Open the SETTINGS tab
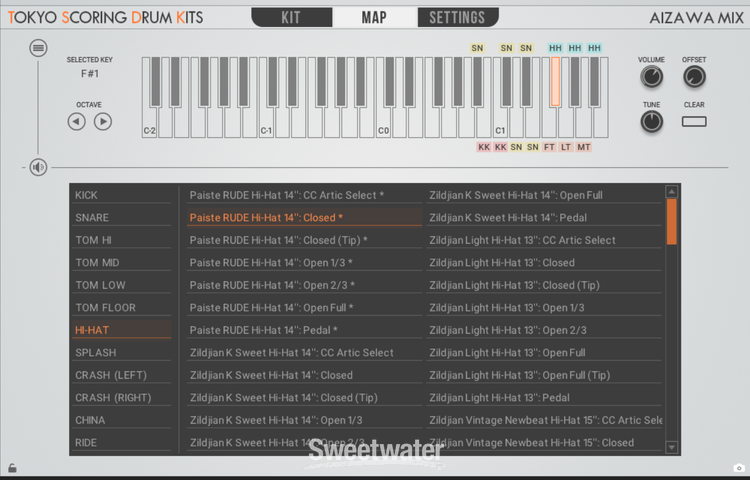 click(458, 17)
